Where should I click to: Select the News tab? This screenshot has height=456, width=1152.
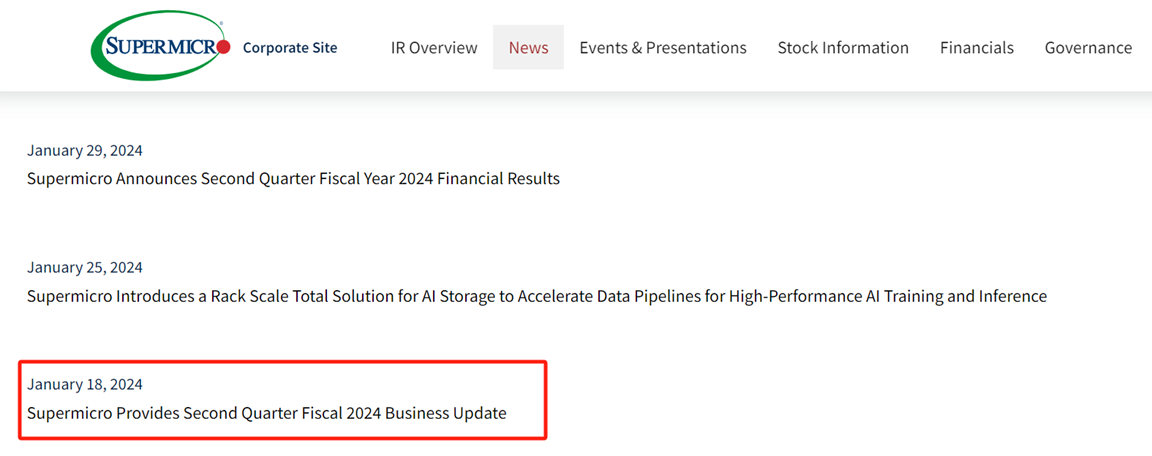(x=528, y=48)
